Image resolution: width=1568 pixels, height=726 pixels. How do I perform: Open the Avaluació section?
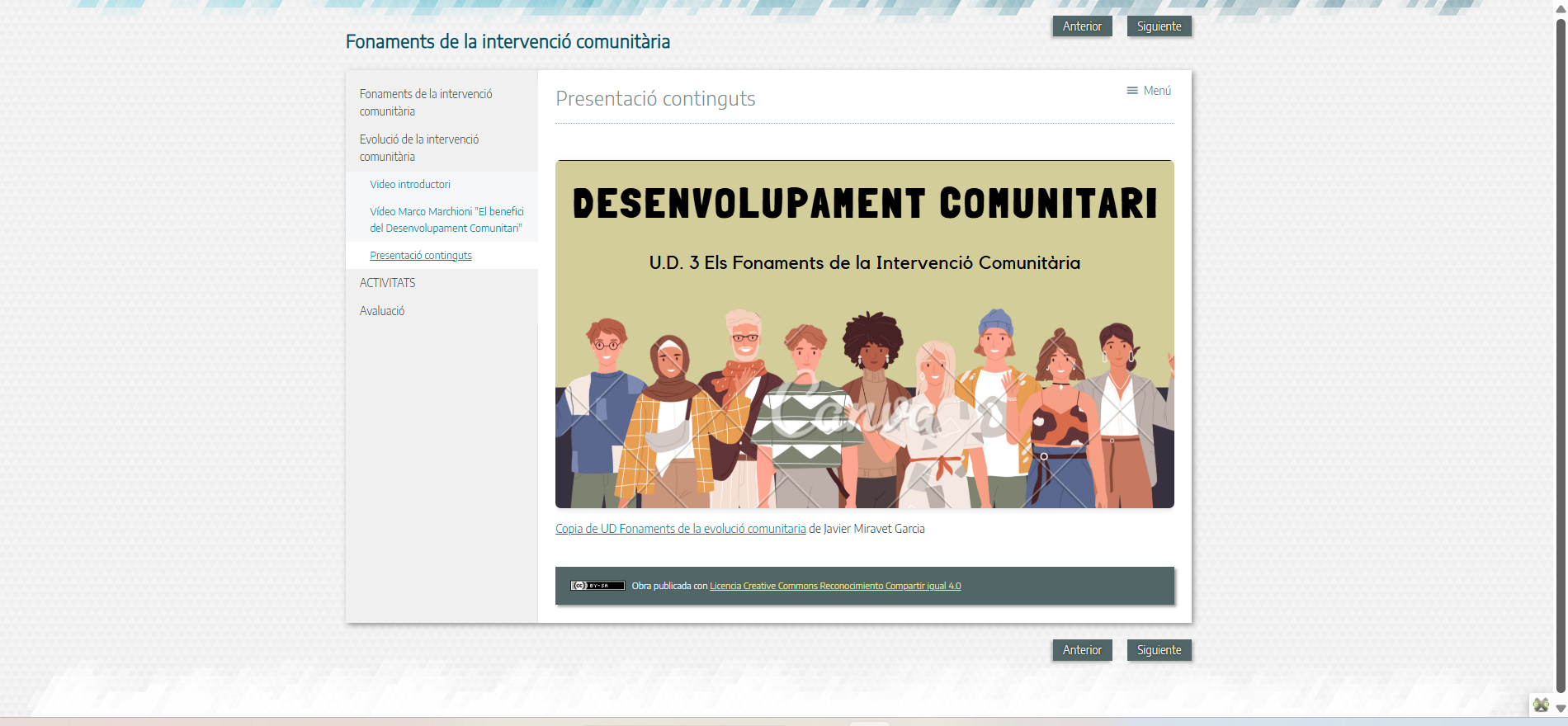pos(382,311)
